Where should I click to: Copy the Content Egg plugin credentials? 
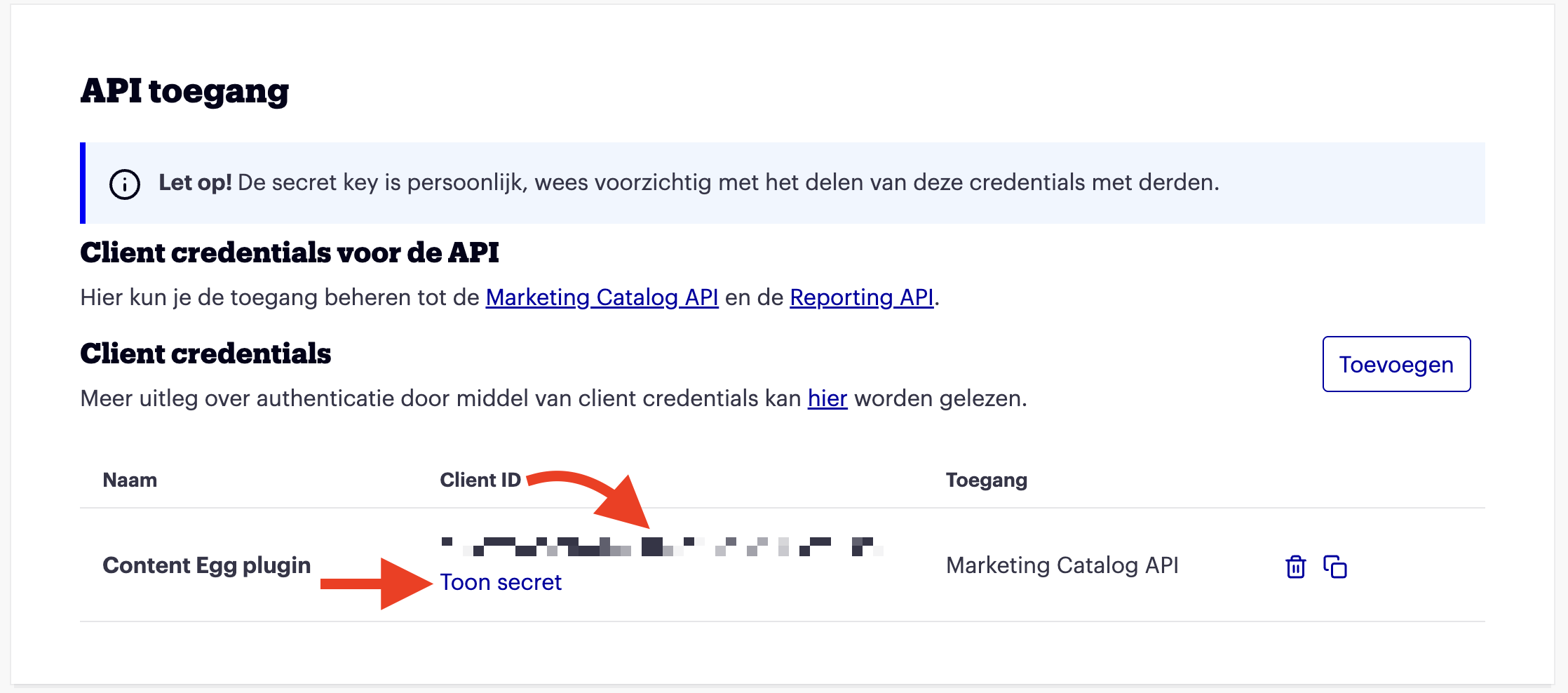pos(1335,567)
